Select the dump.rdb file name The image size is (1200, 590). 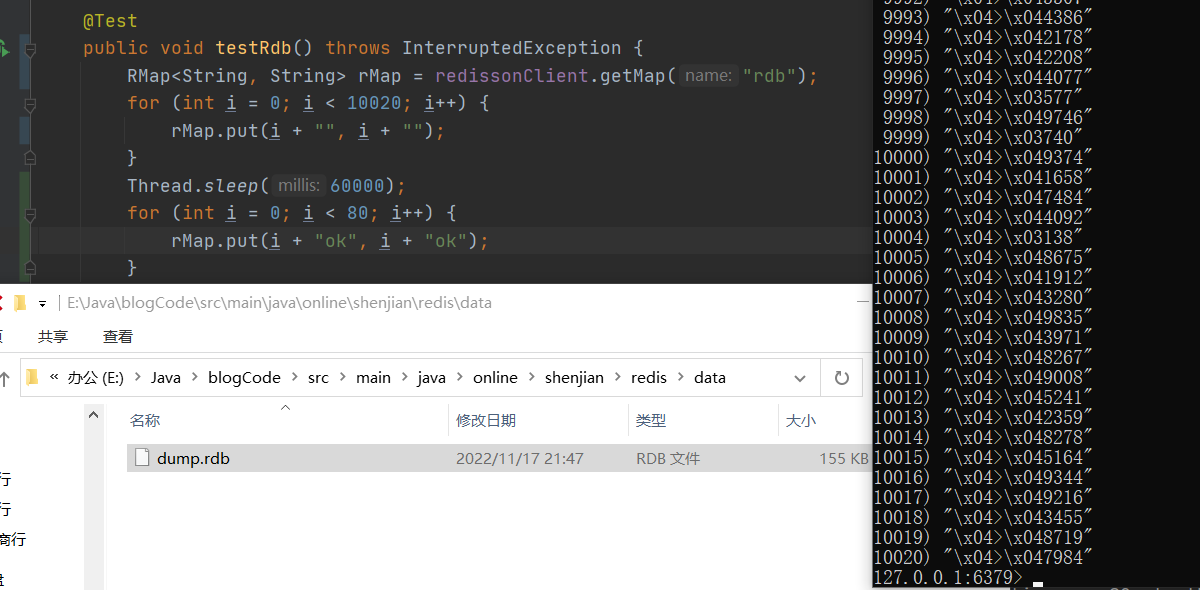193,458
